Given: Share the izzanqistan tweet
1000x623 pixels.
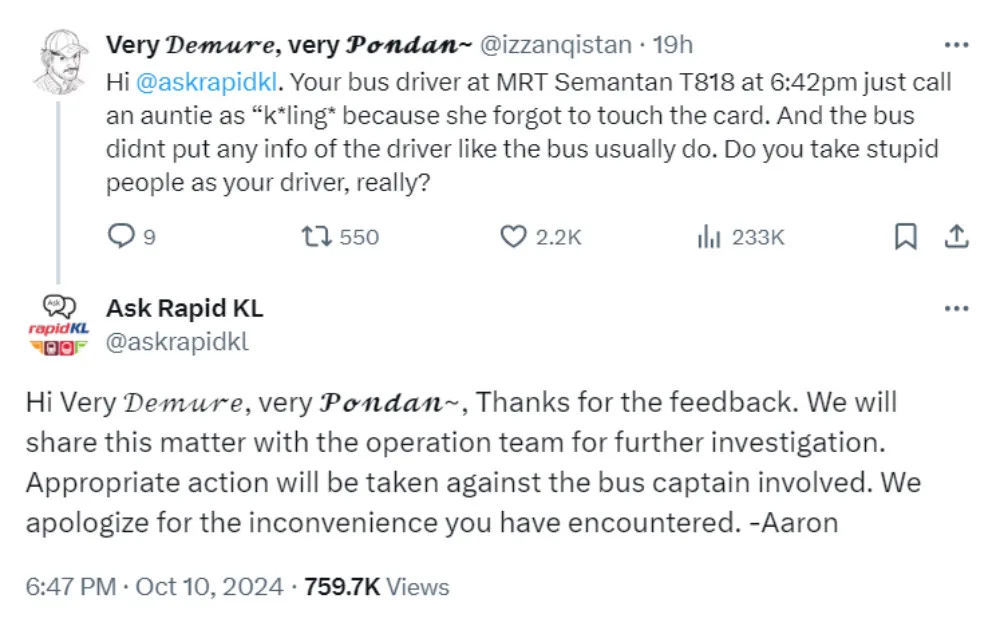Looking at the screenshot, I should pyautogui.click(x=956, y=237).
